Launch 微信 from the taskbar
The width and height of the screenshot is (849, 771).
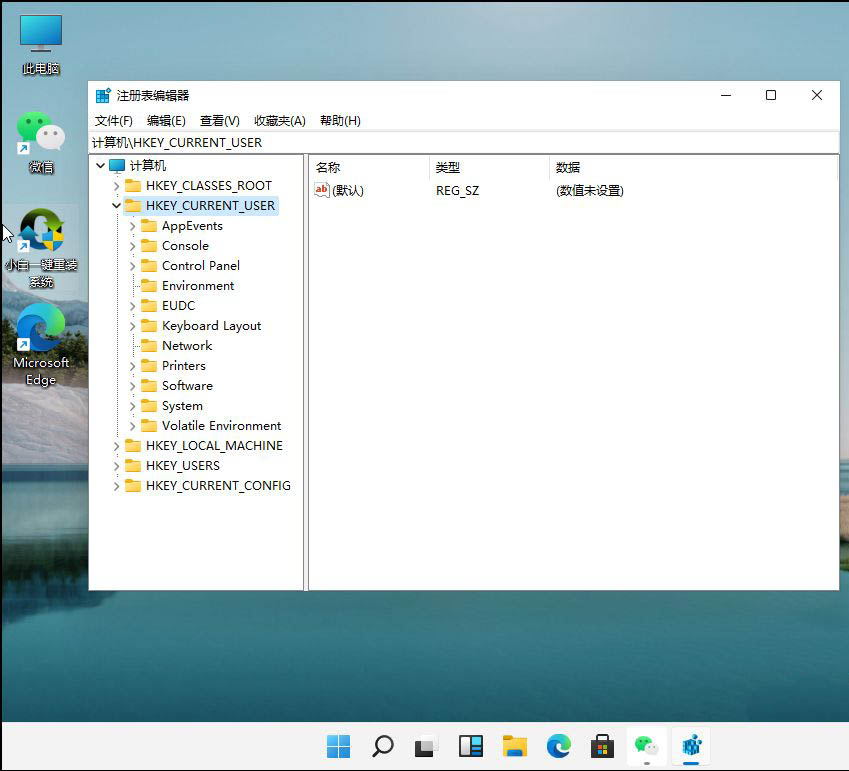pyautogui.click(x=647, y=746)
